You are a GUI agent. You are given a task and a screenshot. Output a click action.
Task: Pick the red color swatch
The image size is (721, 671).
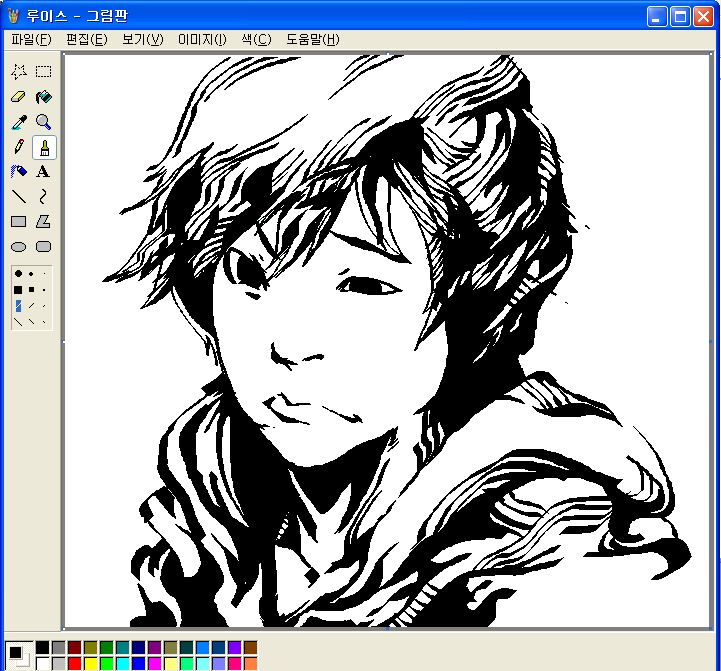click(x=75, y=663)
